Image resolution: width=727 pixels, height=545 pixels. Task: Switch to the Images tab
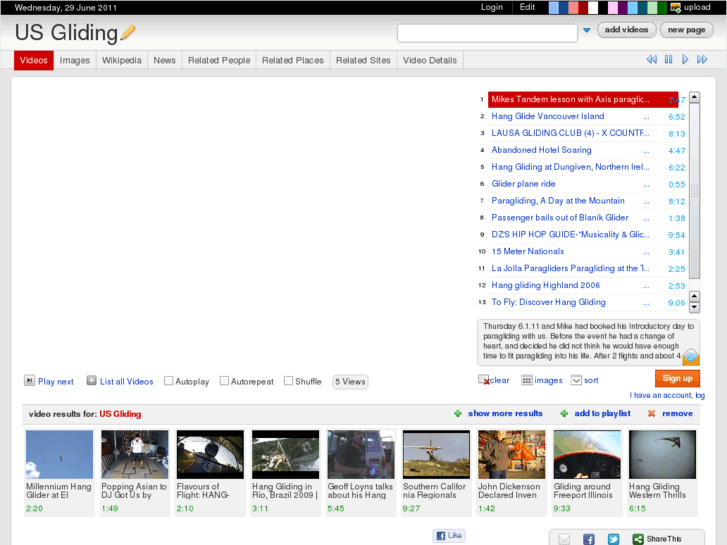coord(75,60)
